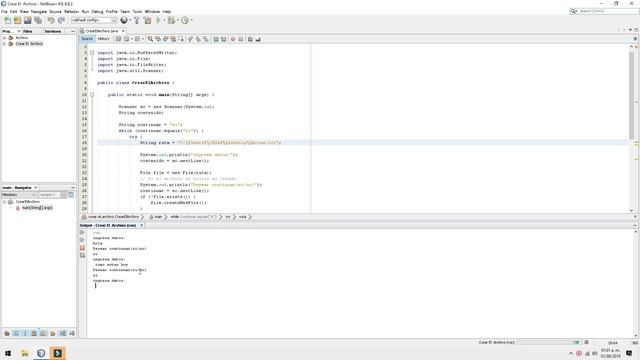Cancel the running process in status bar
This screenshot has width=640, height=360.
pos(587,342)
